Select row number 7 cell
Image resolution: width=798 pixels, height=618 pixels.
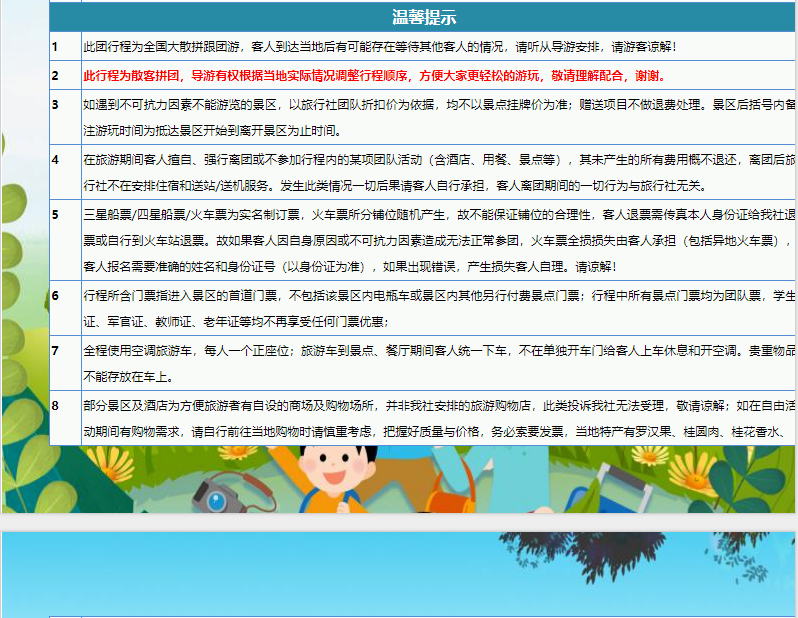pyautogui.click(x=65, y=363)
